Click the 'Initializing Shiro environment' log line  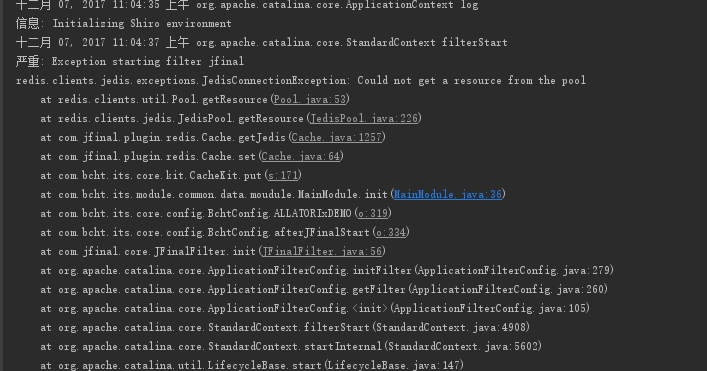(124, 23)
